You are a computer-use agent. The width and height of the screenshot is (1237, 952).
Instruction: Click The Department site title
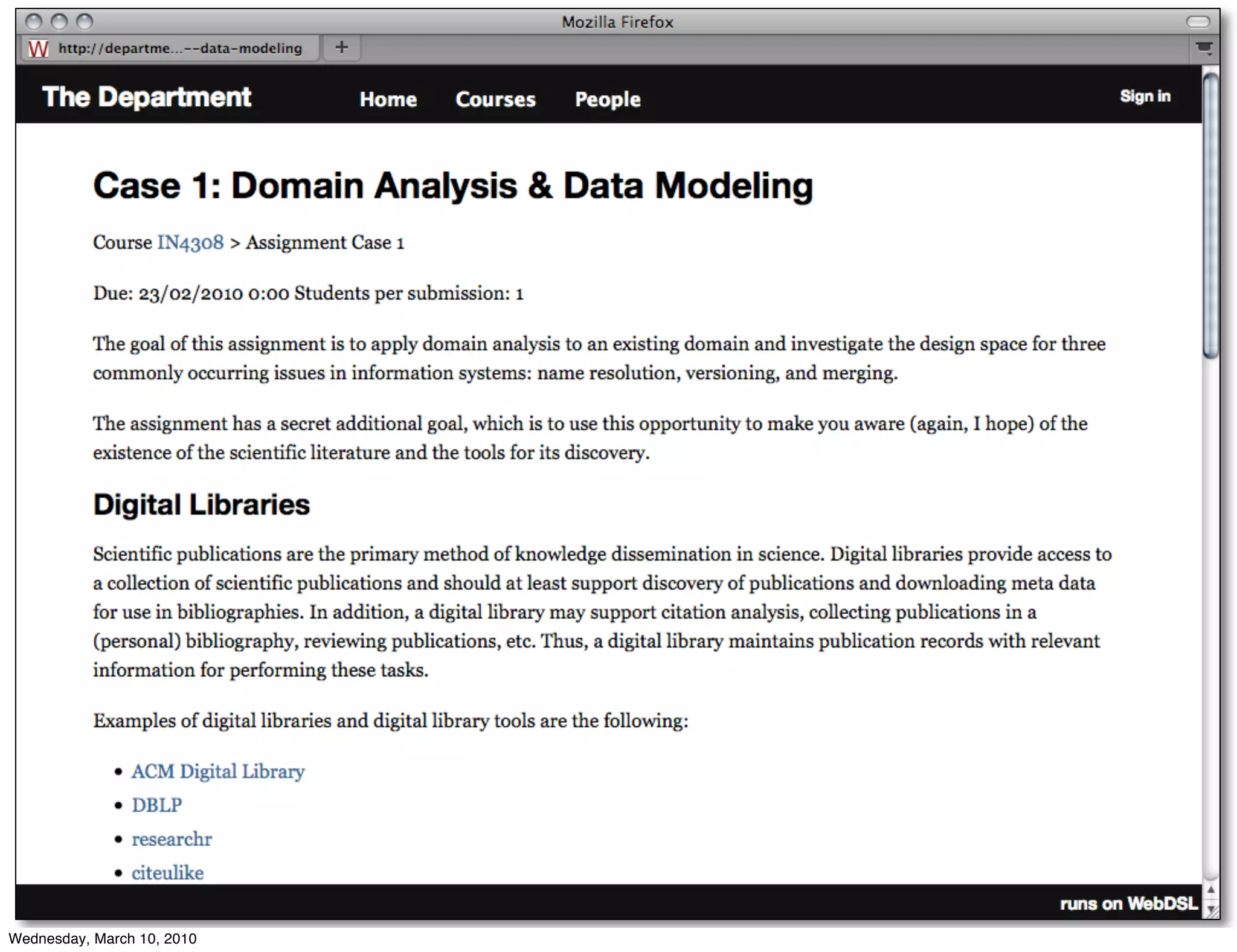pyautogui.click(x=147, y=97)
